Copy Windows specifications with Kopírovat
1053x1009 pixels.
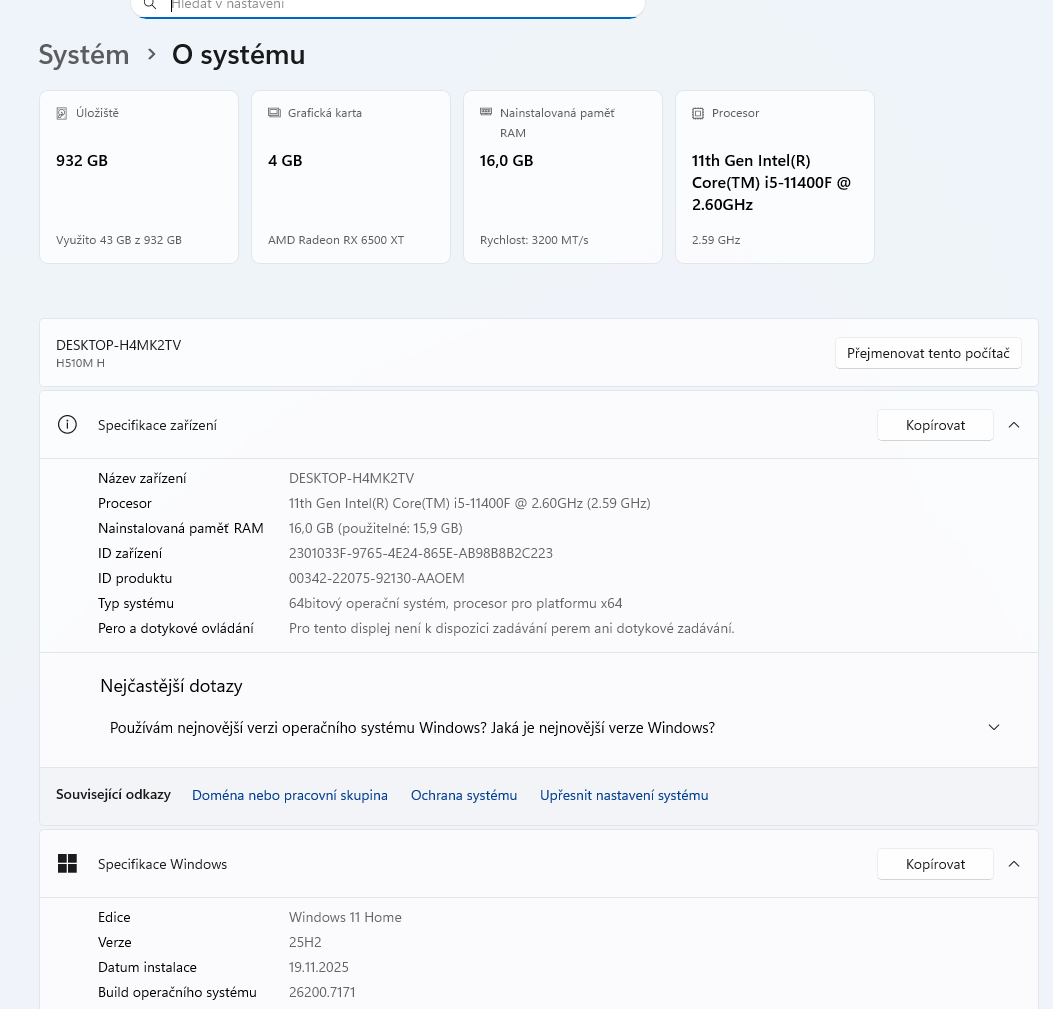point(935,864)
